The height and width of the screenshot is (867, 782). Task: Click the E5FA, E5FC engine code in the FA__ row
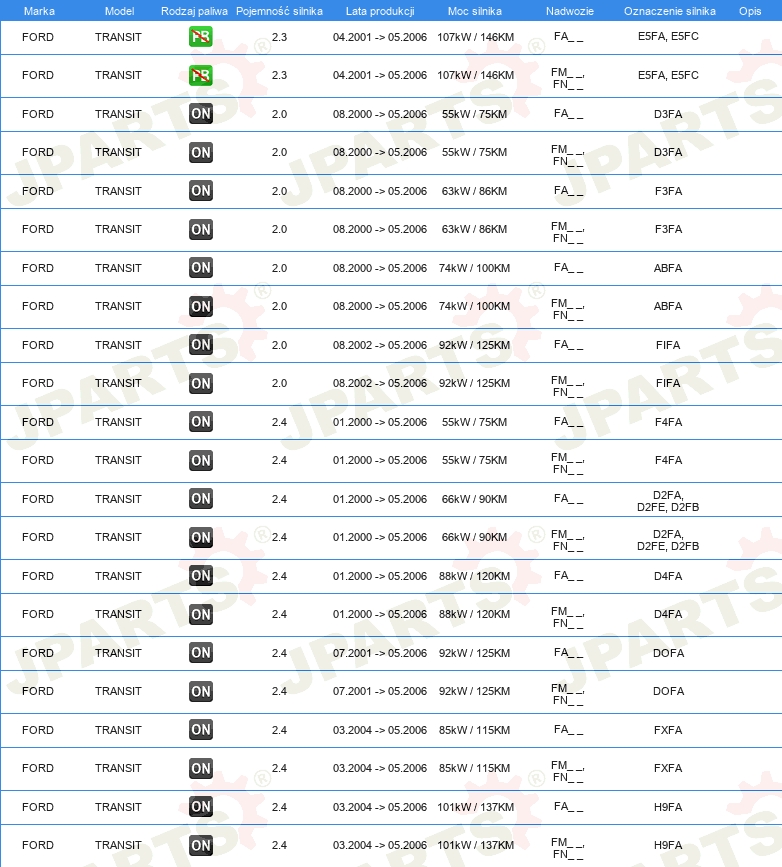(x=668, y=36)
